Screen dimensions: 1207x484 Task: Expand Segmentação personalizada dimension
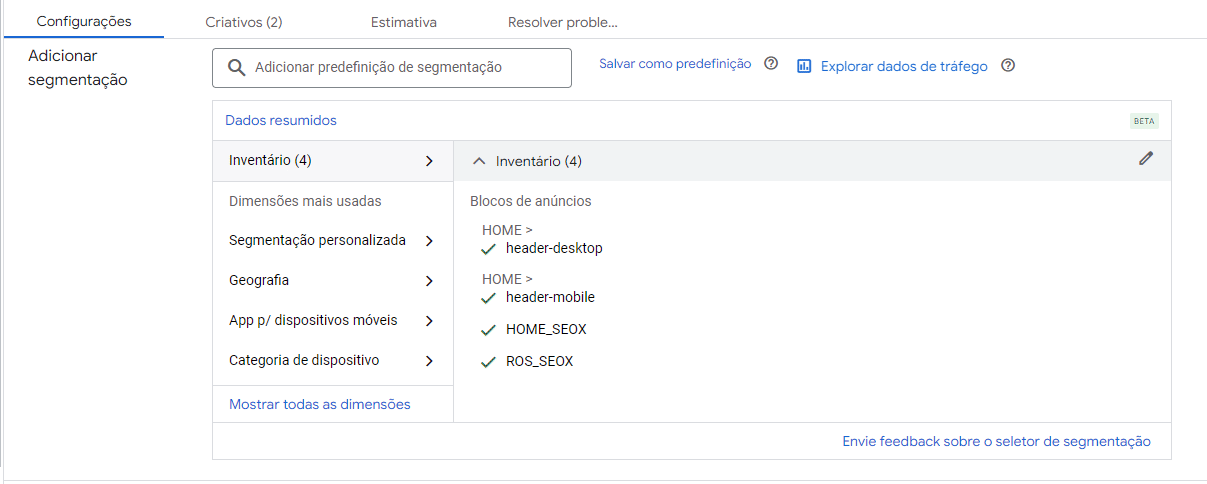point(333,241)
